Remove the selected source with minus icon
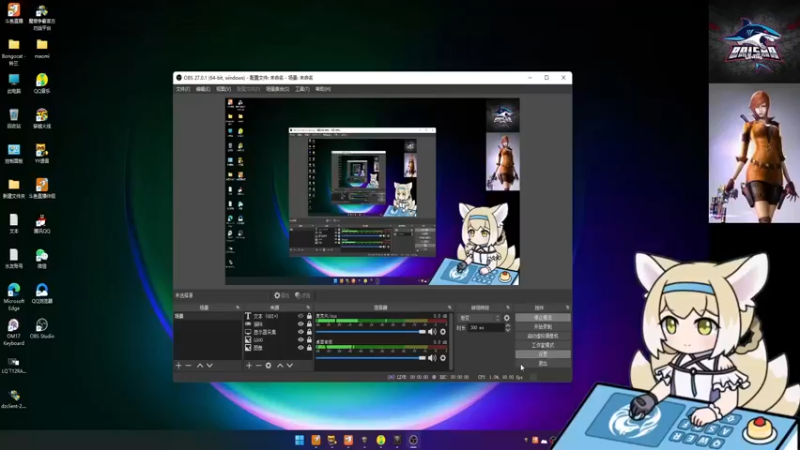Viewport: 800px width, 450px height. [259, 365]
